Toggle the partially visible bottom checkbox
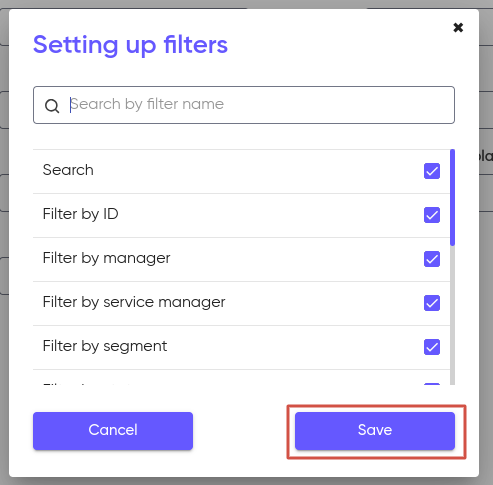493x485 pixels. (x=432, y=384)
